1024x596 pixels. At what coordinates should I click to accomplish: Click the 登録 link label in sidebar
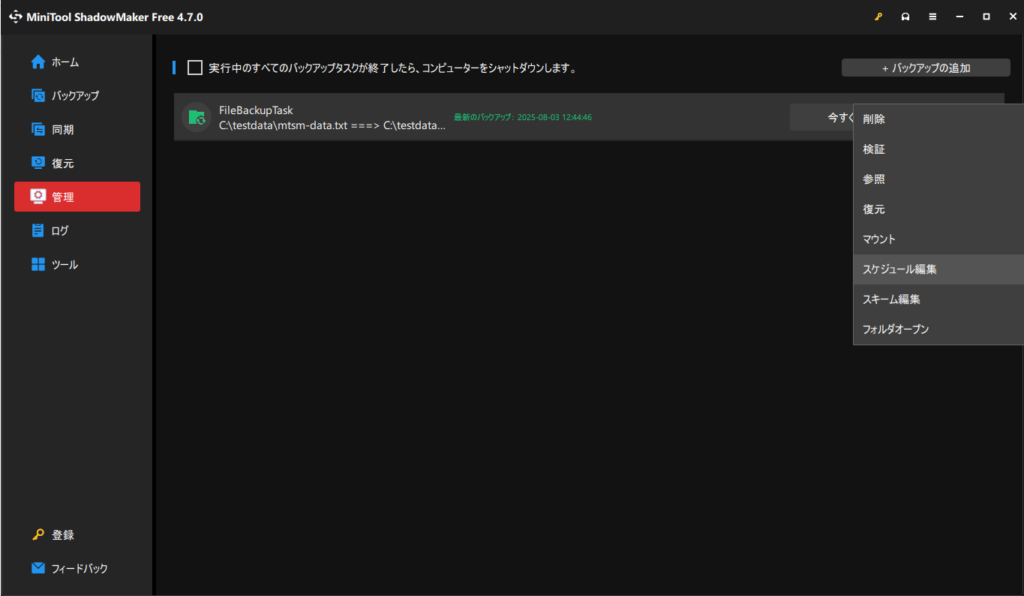tap(63, 535)
